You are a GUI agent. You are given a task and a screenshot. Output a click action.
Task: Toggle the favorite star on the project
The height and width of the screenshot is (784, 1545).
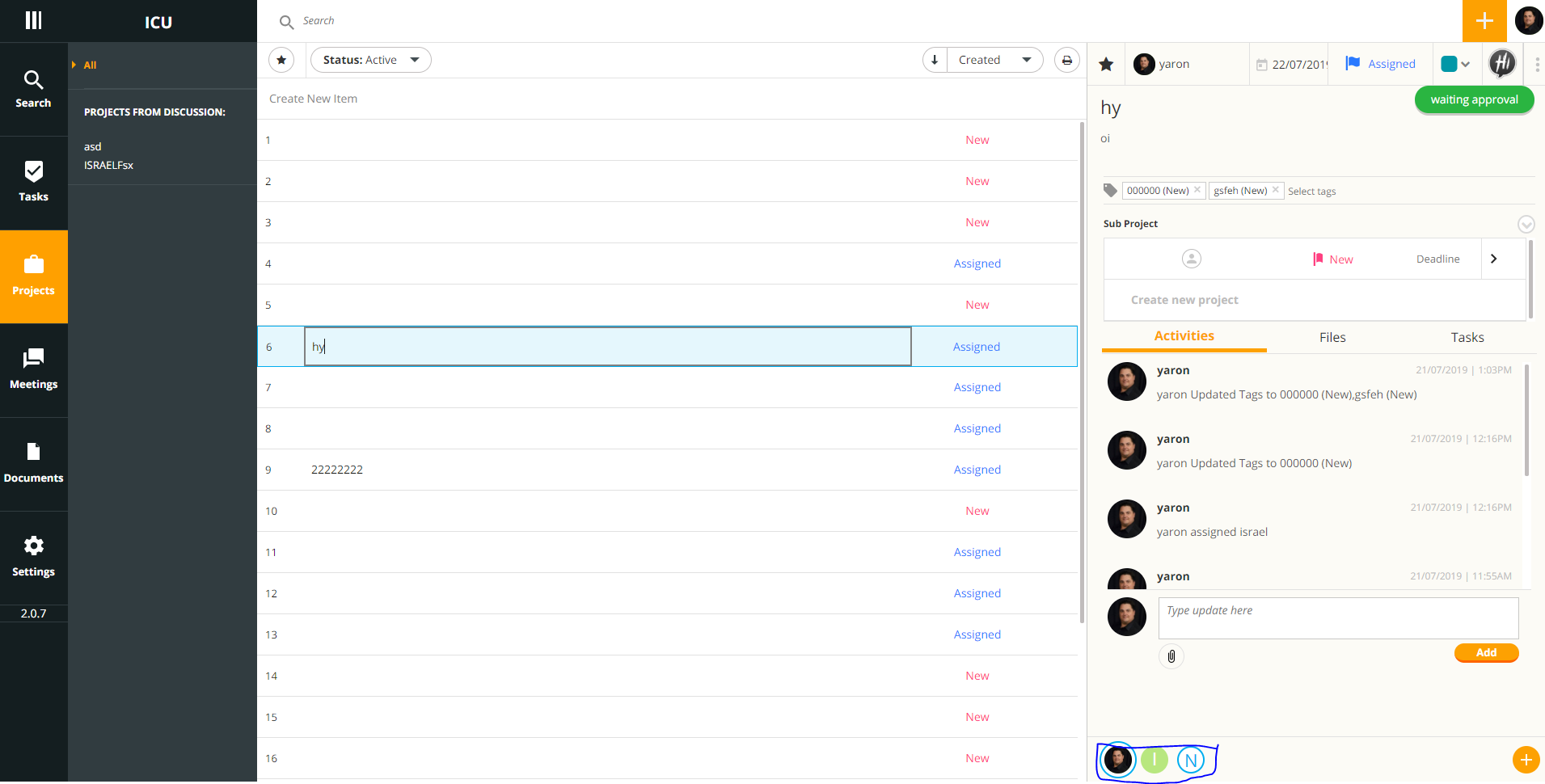[1105, 63]
